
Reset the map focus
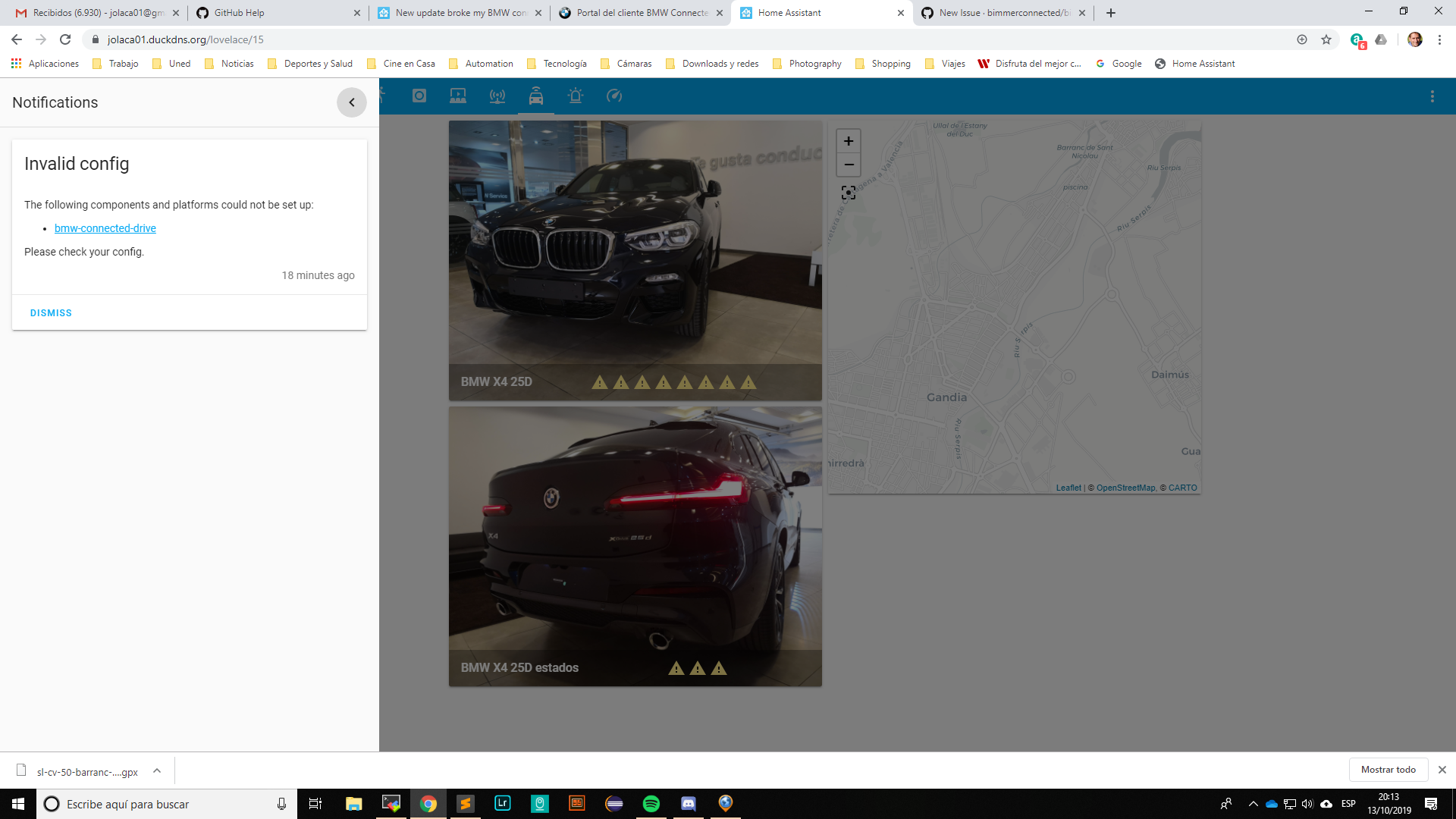pos(849,193)
